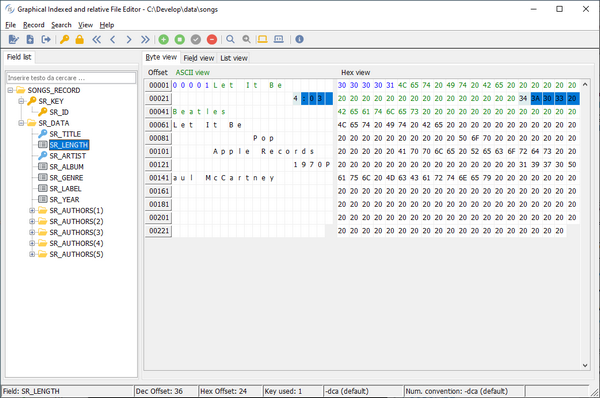Image resolution: width=600 pixels, height=398 pixels.
Task: Click the yellow padlock toolbar icon
Action: pos(80,39)
